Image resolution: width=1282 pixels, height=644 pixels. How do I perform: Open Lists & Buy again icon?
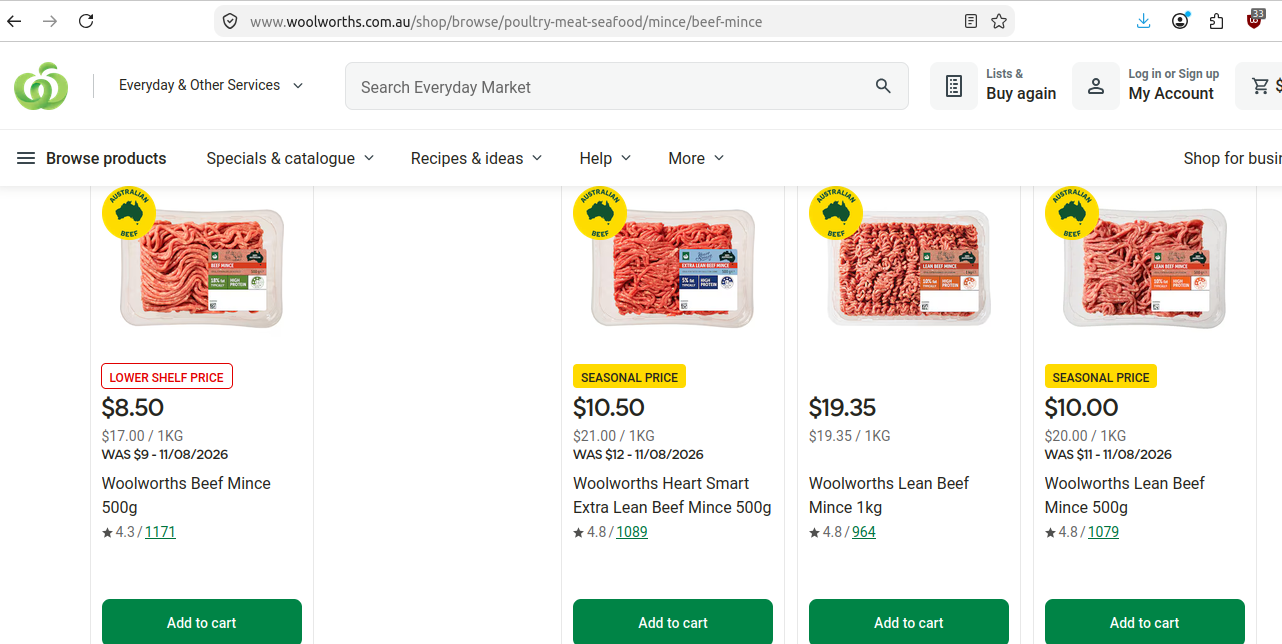(x=954, y=86)
